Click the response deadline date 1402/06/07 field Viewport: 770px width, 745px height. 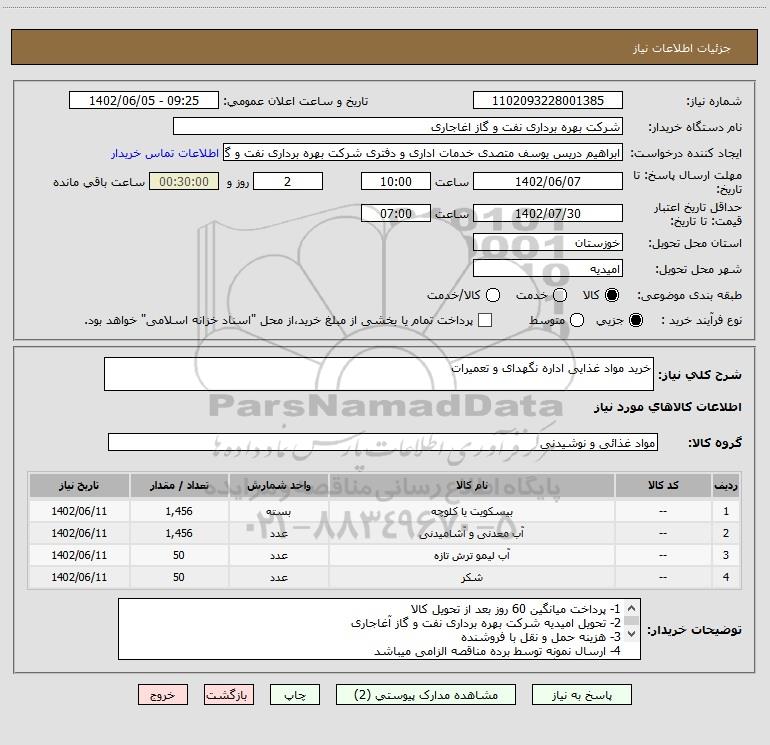[x=548, y=181]
